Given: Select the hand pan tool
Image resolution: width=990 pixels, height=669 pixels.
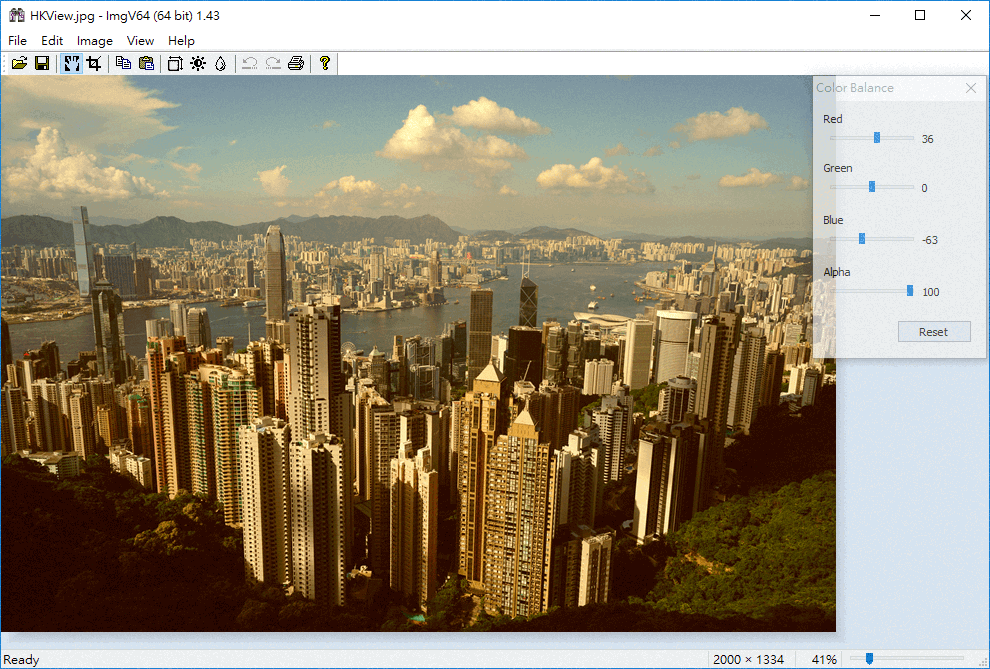Looking at the screenshot, I should coord(71,63).
